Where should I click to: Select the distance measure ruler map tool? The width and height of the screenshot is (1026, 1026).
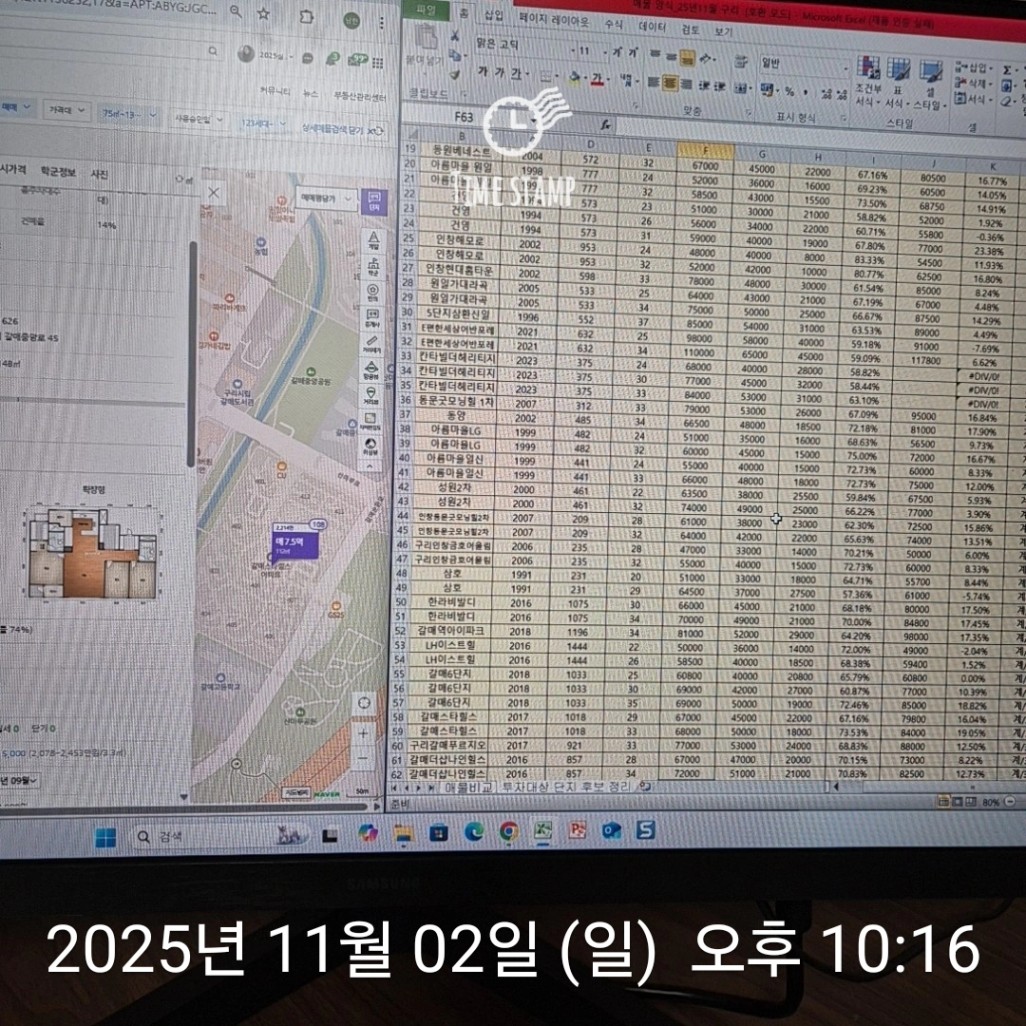pos(372,343)
